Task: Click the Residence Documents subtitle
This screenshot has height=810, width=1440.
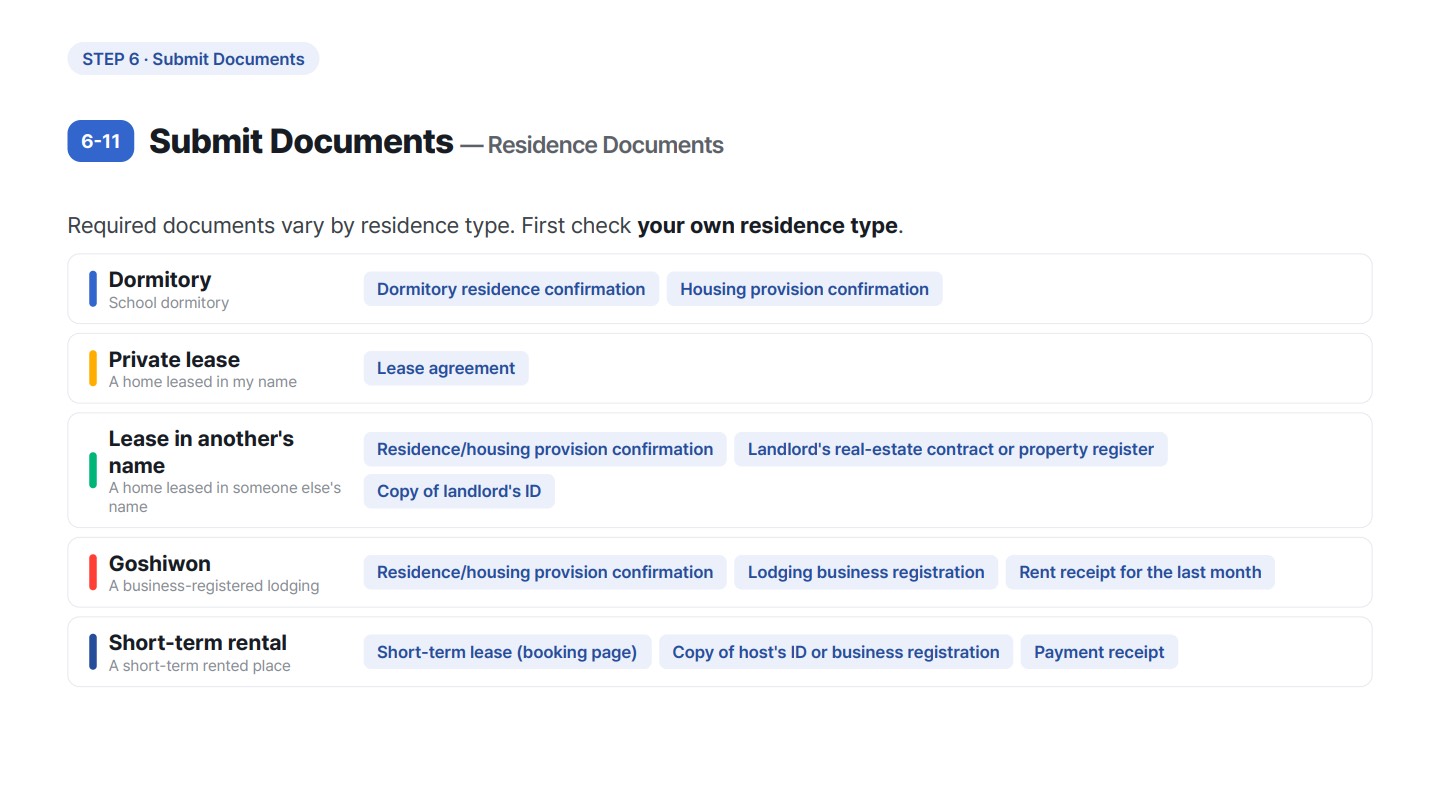Action: [605, 145]
